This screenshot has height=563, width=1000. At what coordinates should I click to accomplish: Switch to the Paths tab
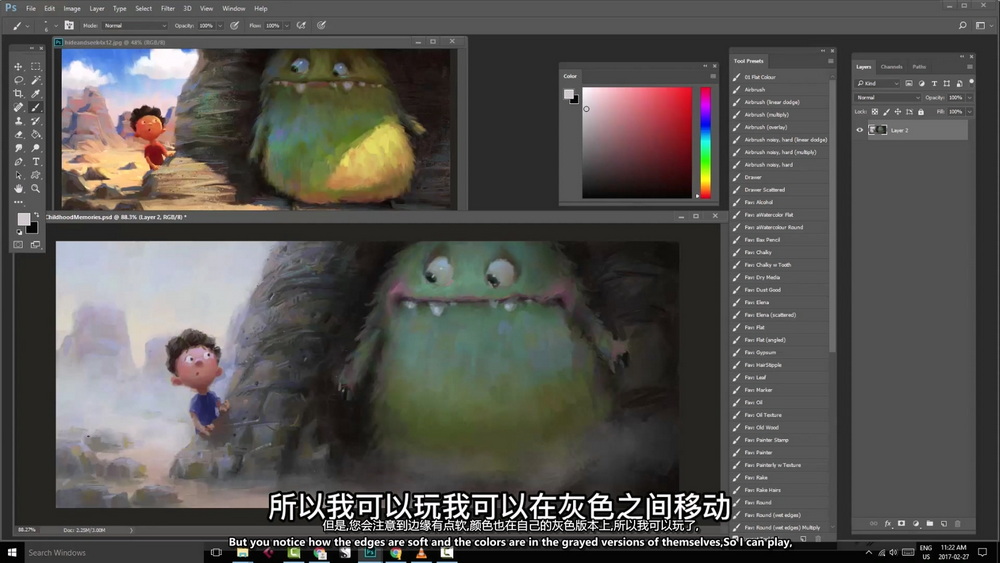919,66
